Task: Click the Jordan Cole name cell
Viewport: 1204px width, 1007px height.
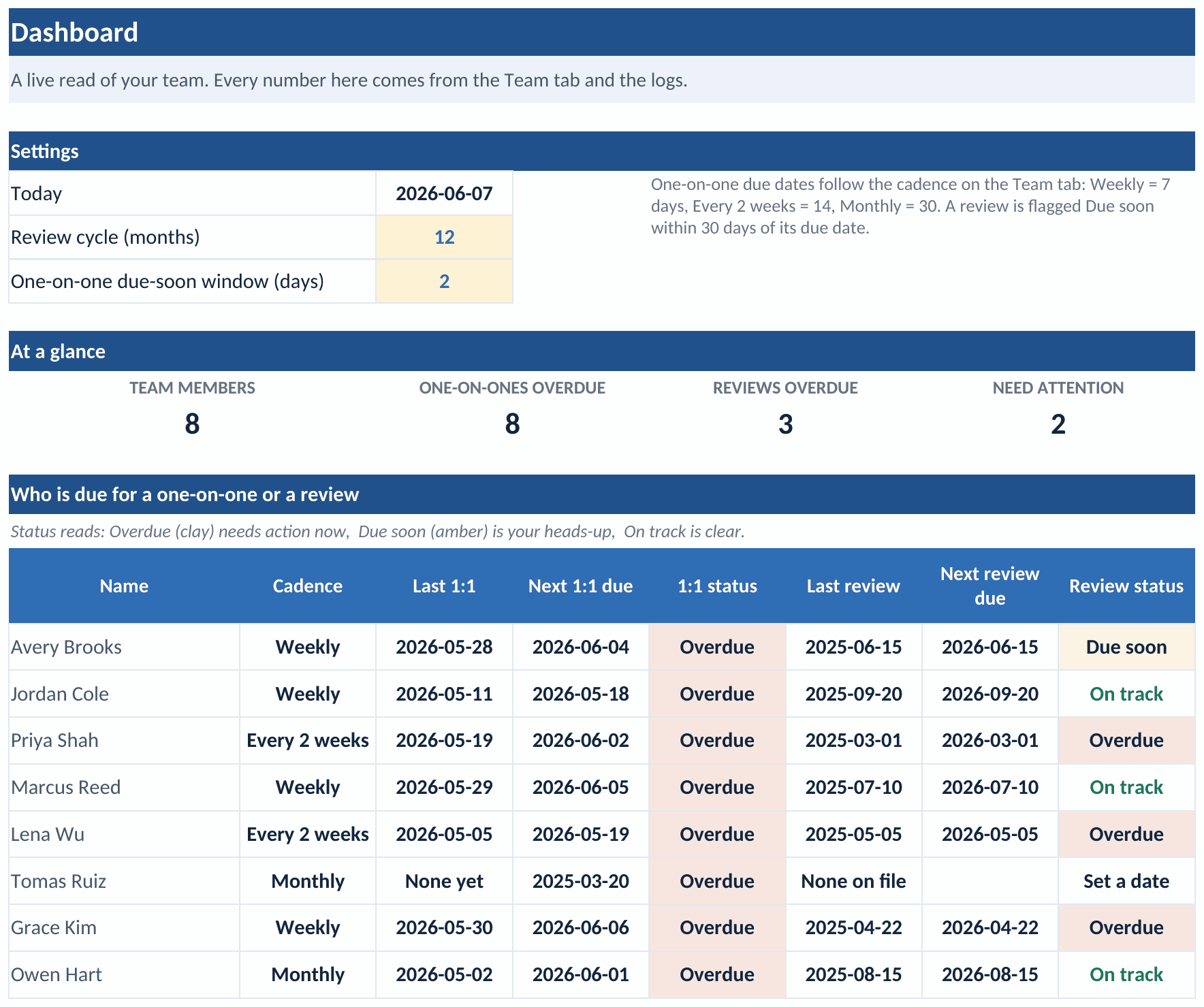Action: 124,694
